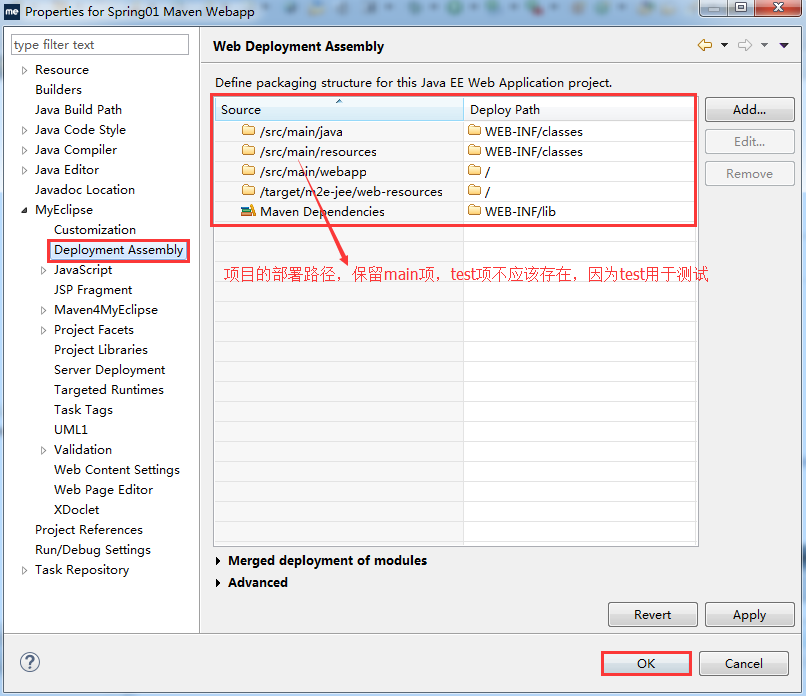Click the MyEclipse 'me' title bar icon
This screenshot has height=696, width=806.
click(12, 11)
